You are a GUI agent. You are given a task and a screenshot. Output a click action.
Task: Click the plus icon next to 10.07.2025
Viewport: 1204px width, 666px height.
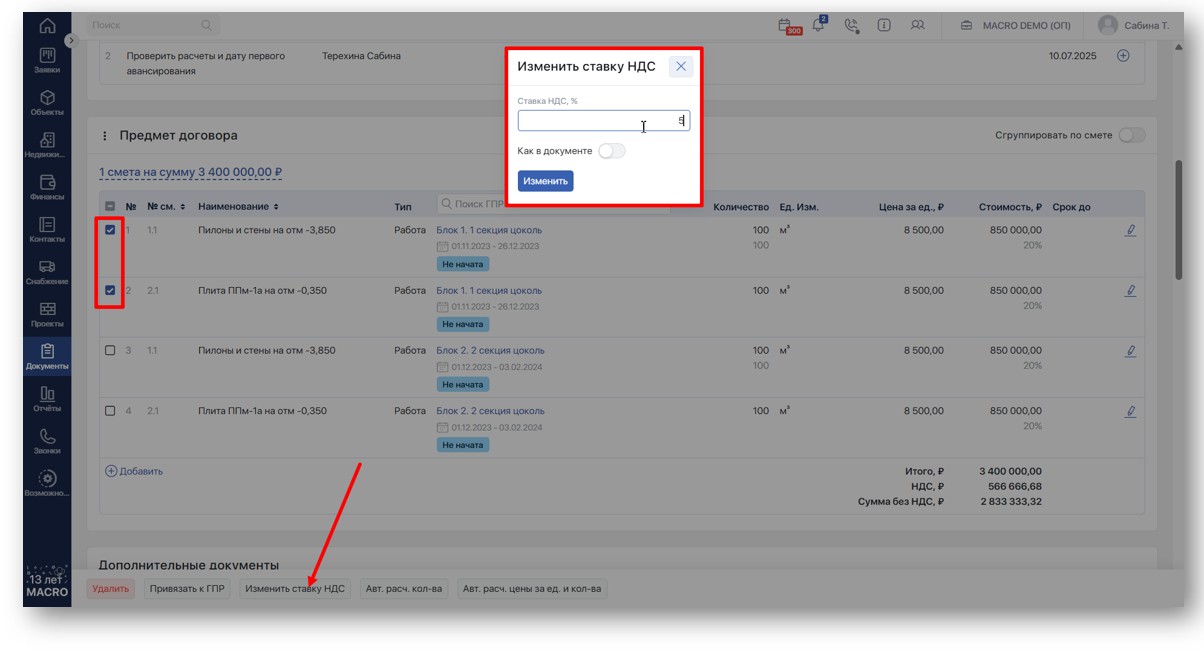click(x=1123, y=56)
